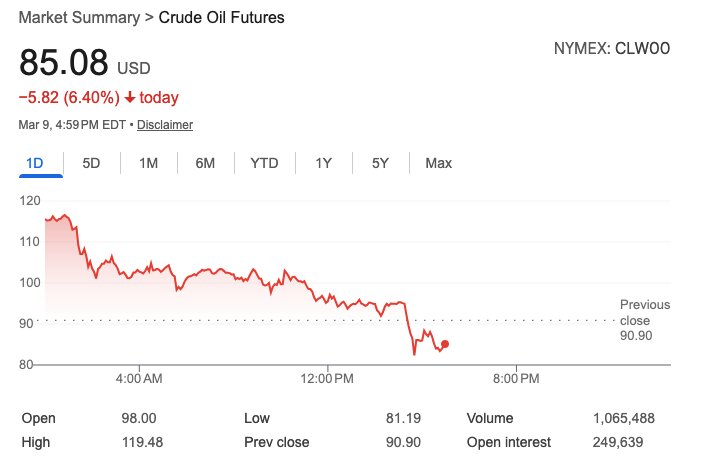The width and height of the screenshot is (707, 456).
Task: Select the 1D time range tab
Action: [35, 163]
